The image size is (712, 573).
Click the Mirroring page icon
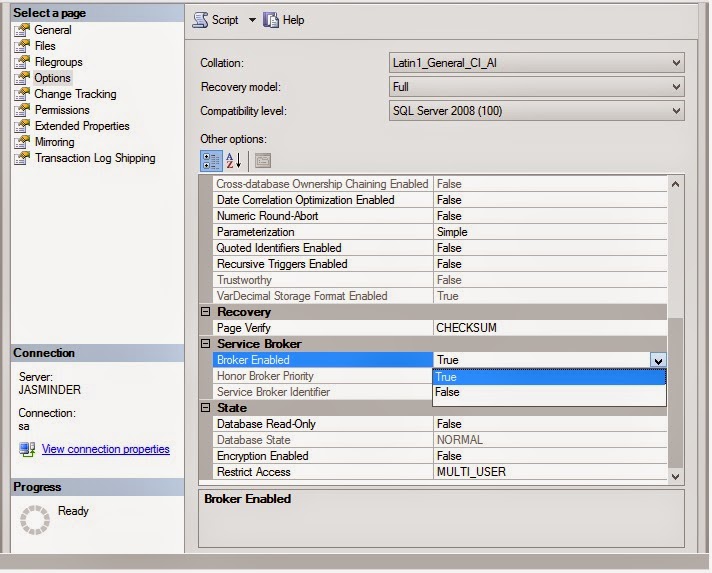(22, 142)
